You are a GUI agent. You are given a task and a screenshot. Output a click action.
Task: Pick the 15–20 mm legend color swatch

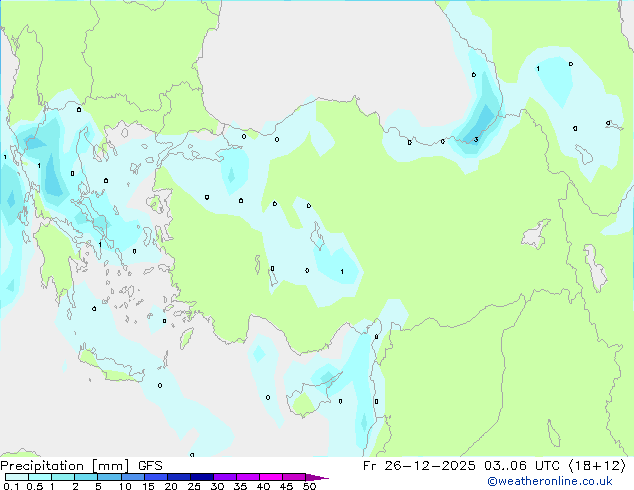click(155, 477)
